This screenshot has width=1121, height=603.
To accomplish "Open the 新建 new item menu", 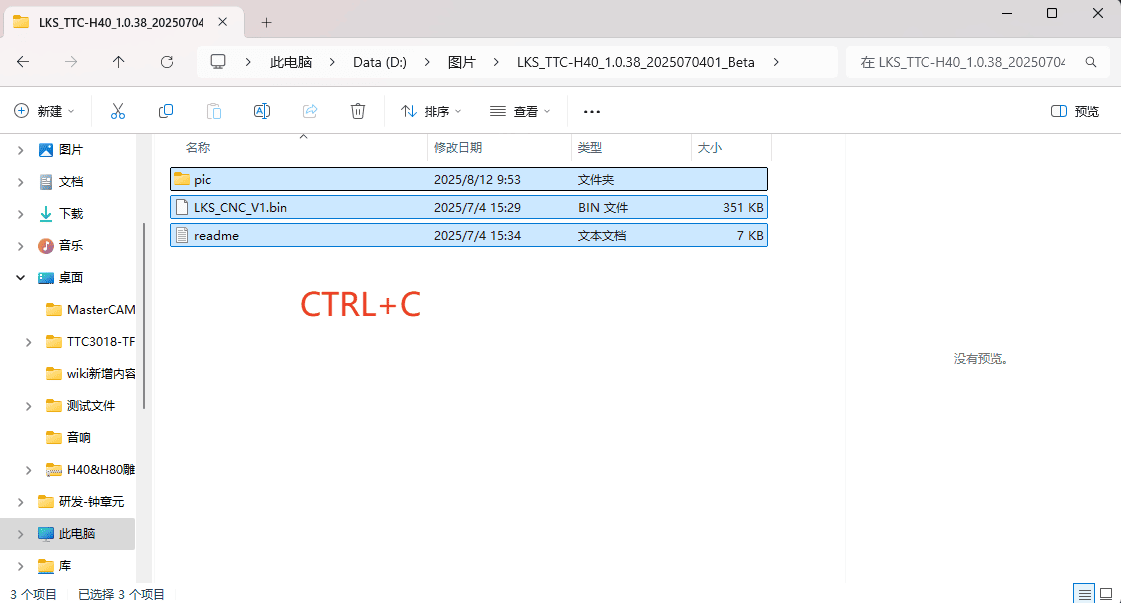I will [x=45, y=111].
